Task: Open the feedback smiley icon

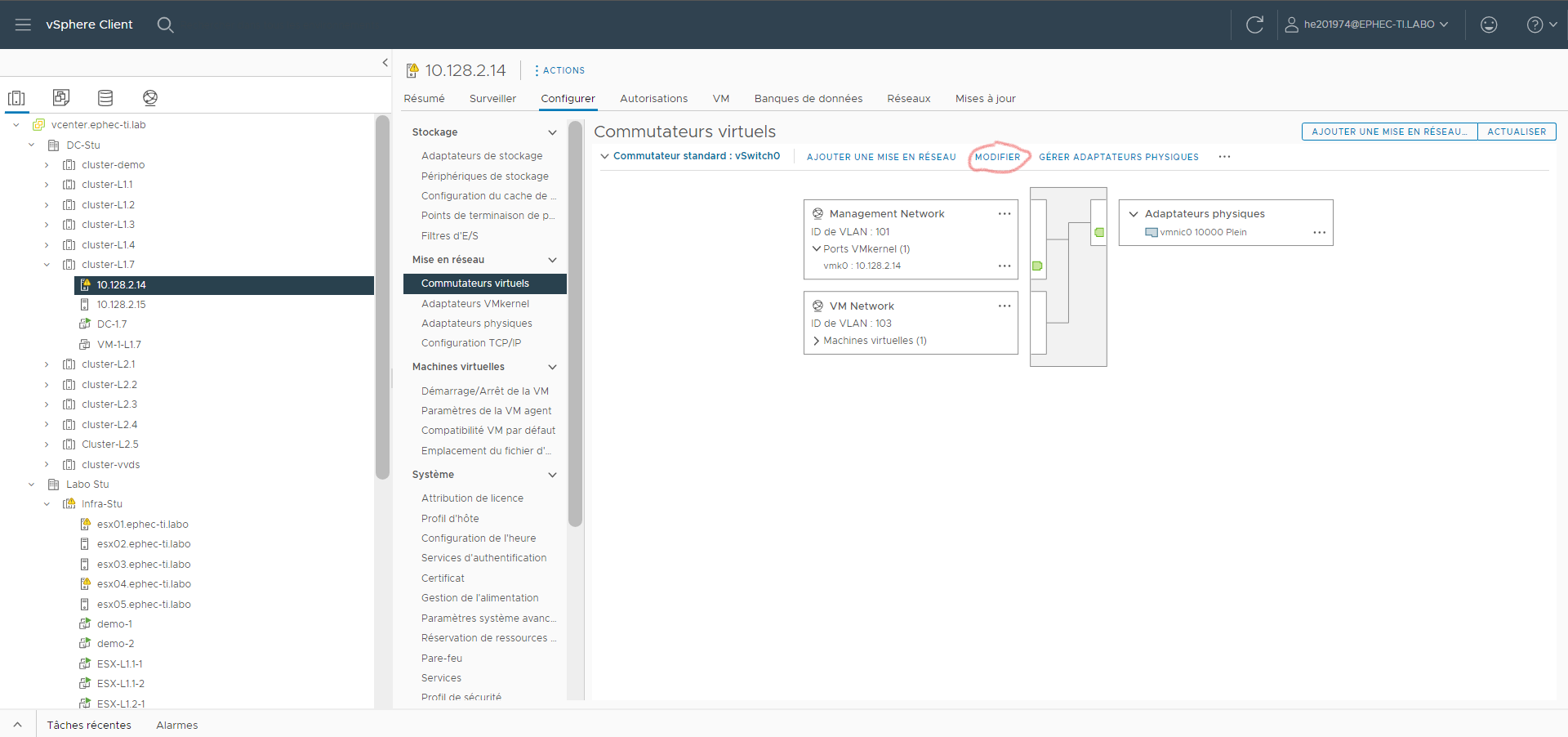Action: [1489, 25]
